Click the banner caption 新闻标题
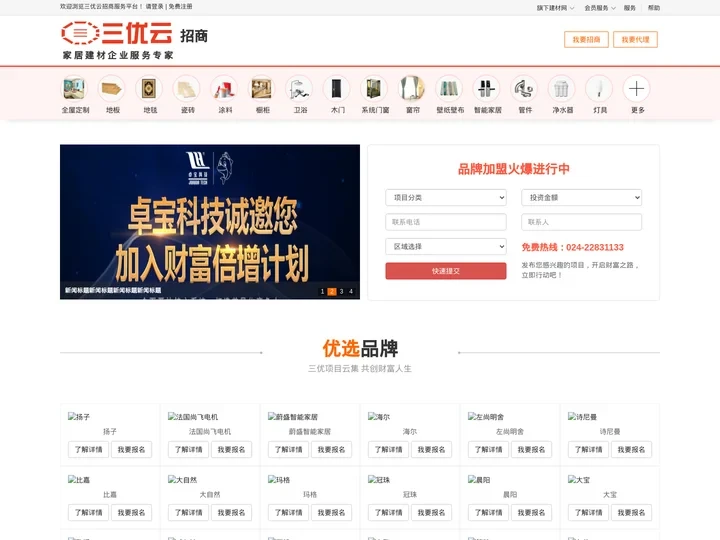Screen dimensions: 720x540 (x=113, y=290)
